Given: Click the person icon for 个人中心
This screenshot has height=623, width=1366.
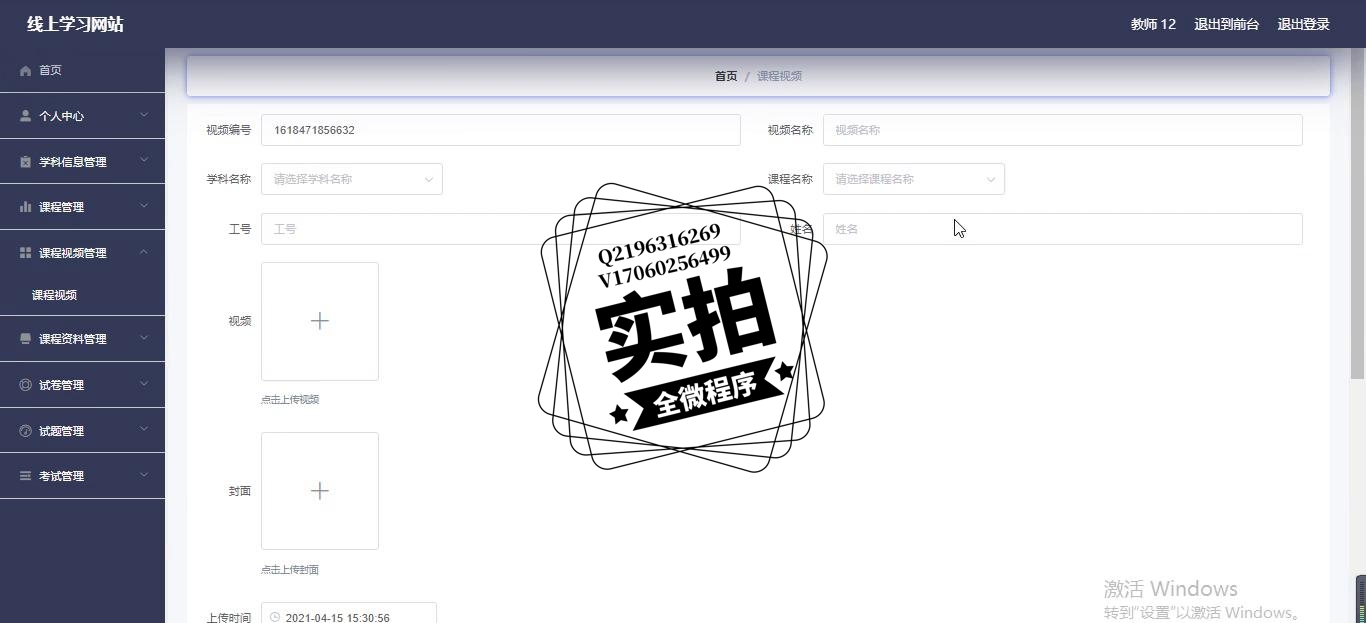Looking at the screenshot, I should click(x=26, y=116).
